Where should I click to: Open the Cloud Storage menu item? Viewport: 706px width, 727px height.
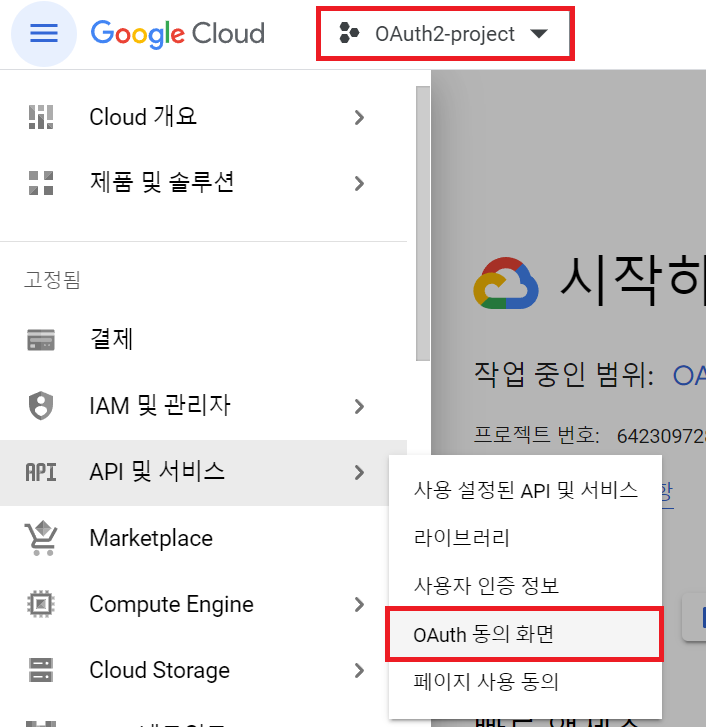click(204, 670)
